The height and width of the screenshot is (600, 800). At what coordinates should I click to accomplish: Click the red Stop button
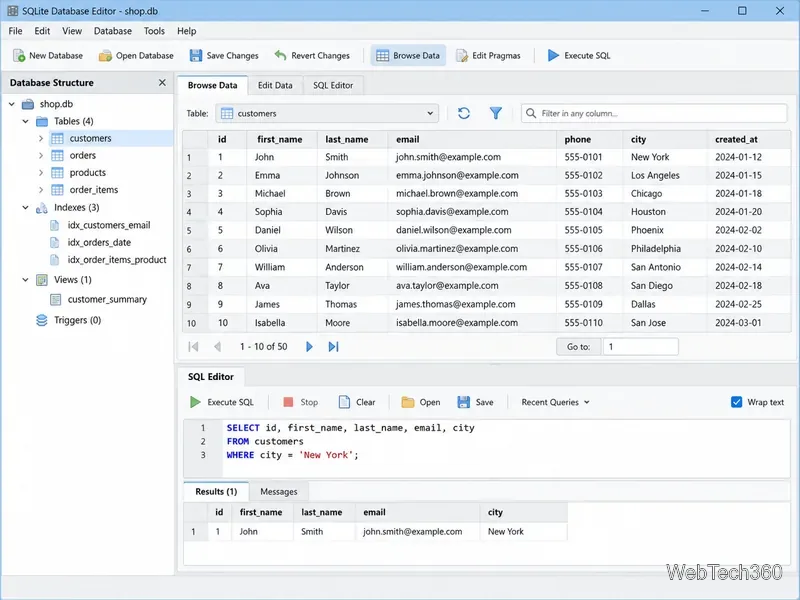click(301, 402)
